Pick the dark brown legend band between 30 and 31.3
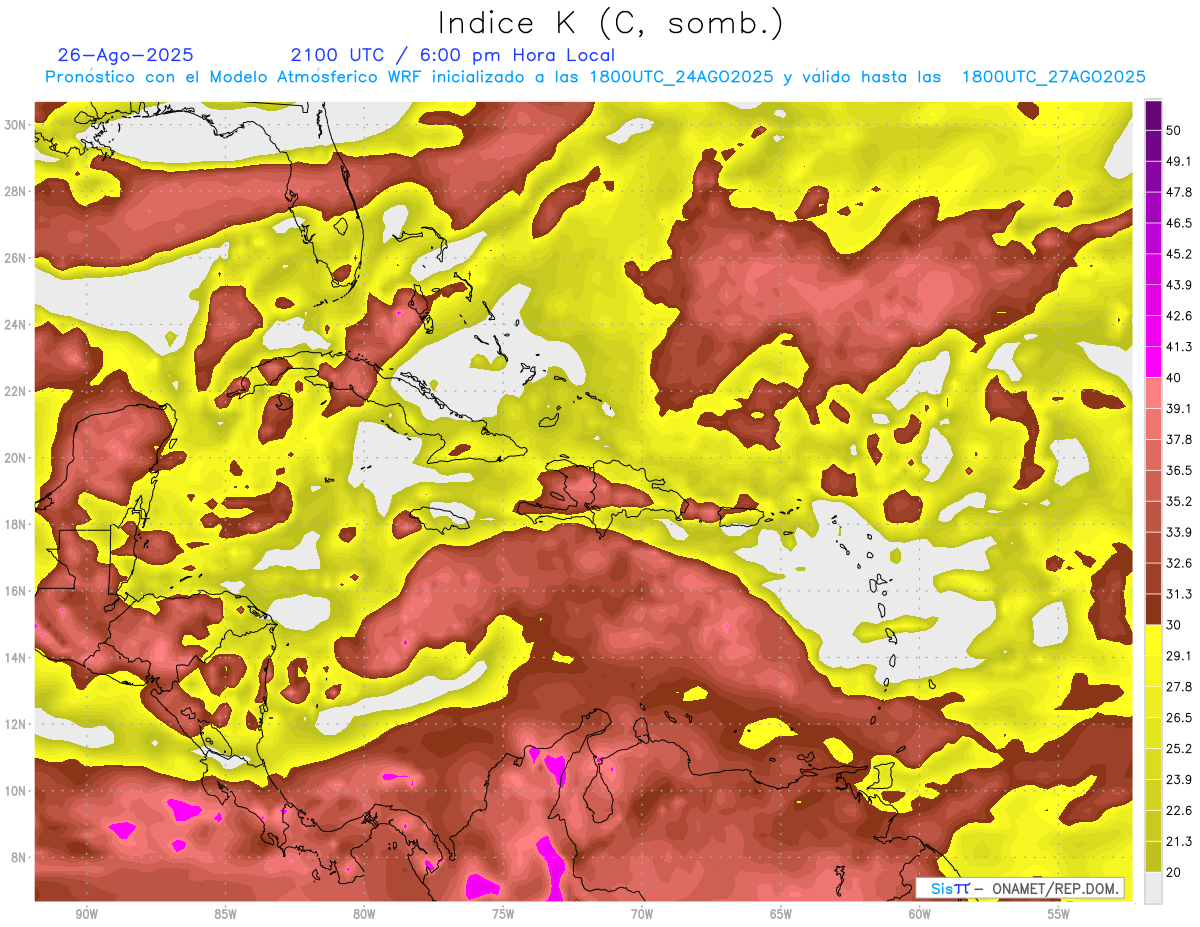The image size is (1200, 927). (x=1153, y=609)
